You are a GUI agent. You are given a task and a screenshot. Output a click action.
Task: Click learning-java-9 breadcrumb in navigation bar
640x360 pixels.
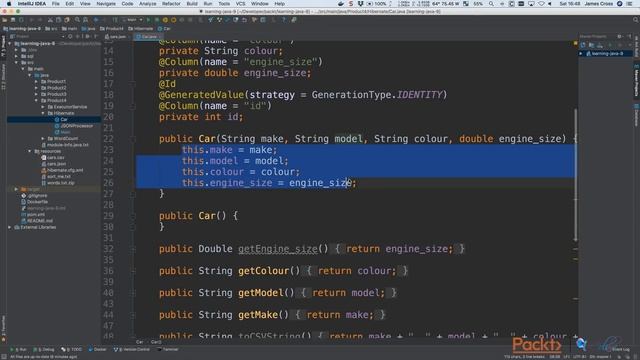(x=22, y=29)
